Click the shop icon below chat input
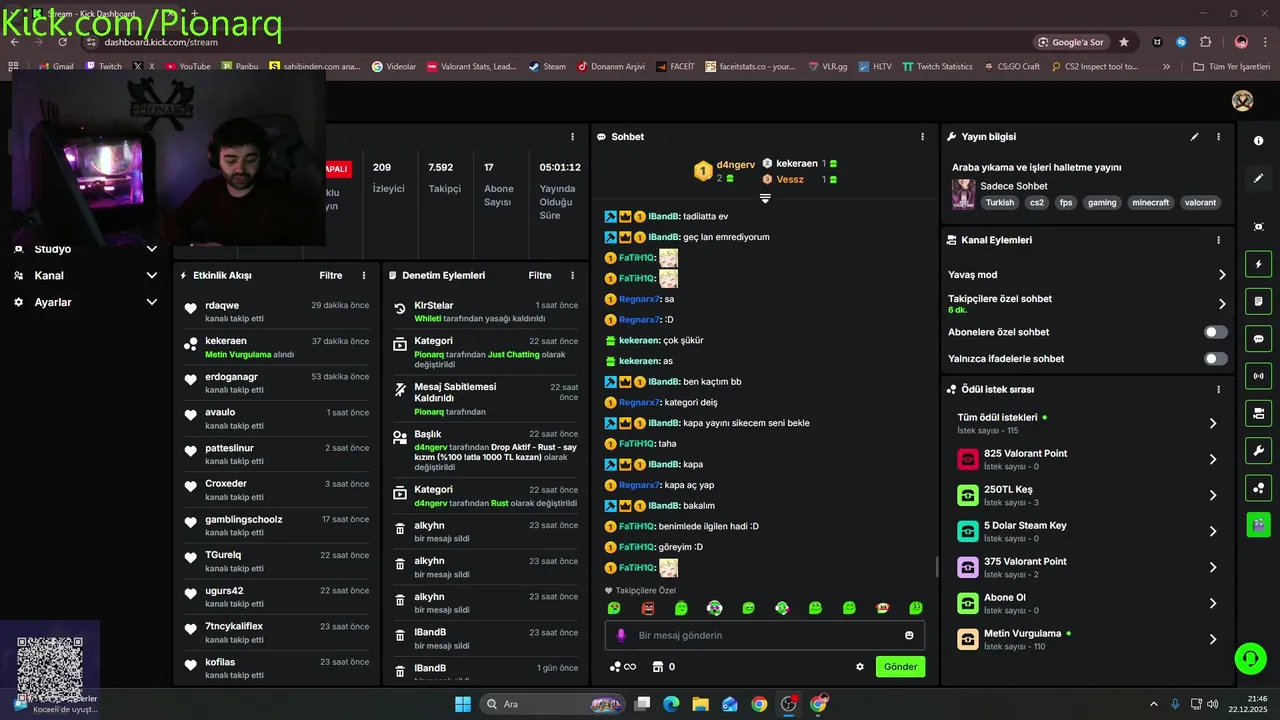Viewport: 1280px width, 720px height. pyautogui.click(x=658, y=667)
